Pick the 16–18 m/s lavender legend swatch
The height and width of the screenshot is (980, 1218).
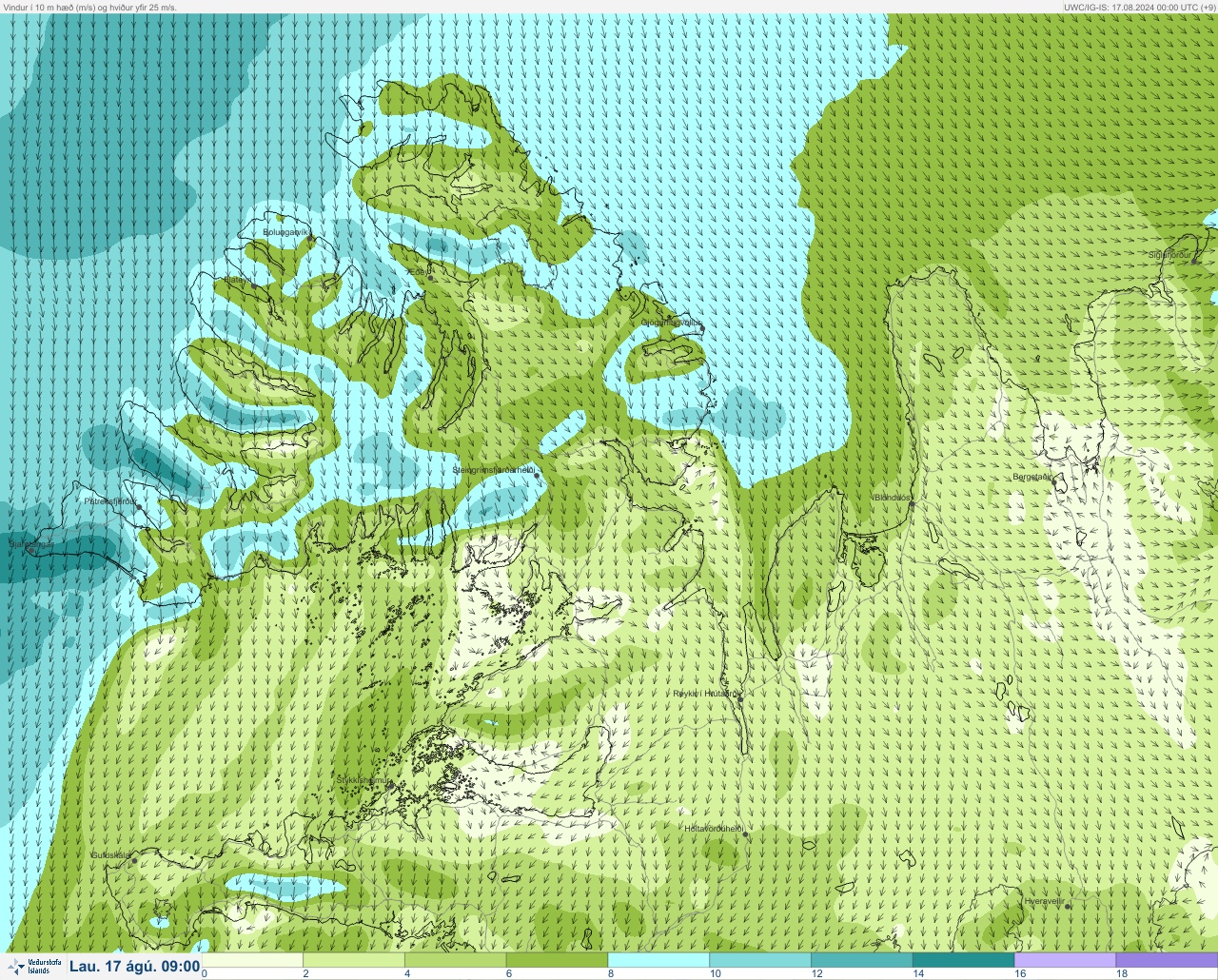[x=1066, y=960]
